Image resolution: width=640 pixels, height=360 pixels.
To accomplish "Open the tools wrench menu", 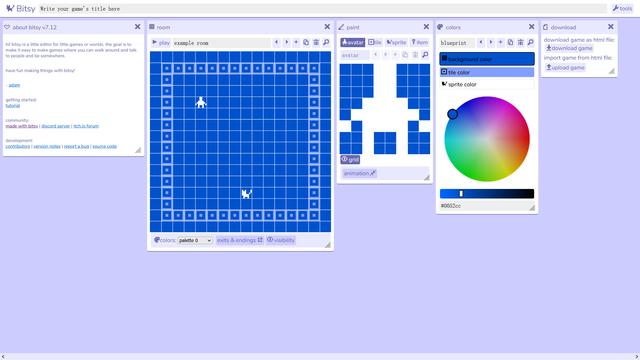I will [x=622, y=8].
